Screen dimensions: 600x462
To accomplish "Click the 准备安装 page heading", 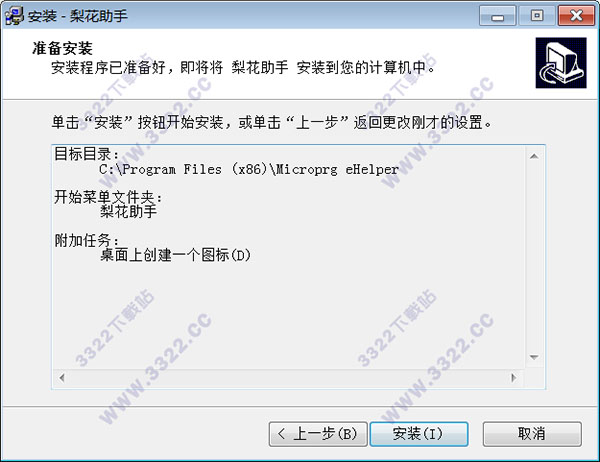I will (x=62, y=49).
